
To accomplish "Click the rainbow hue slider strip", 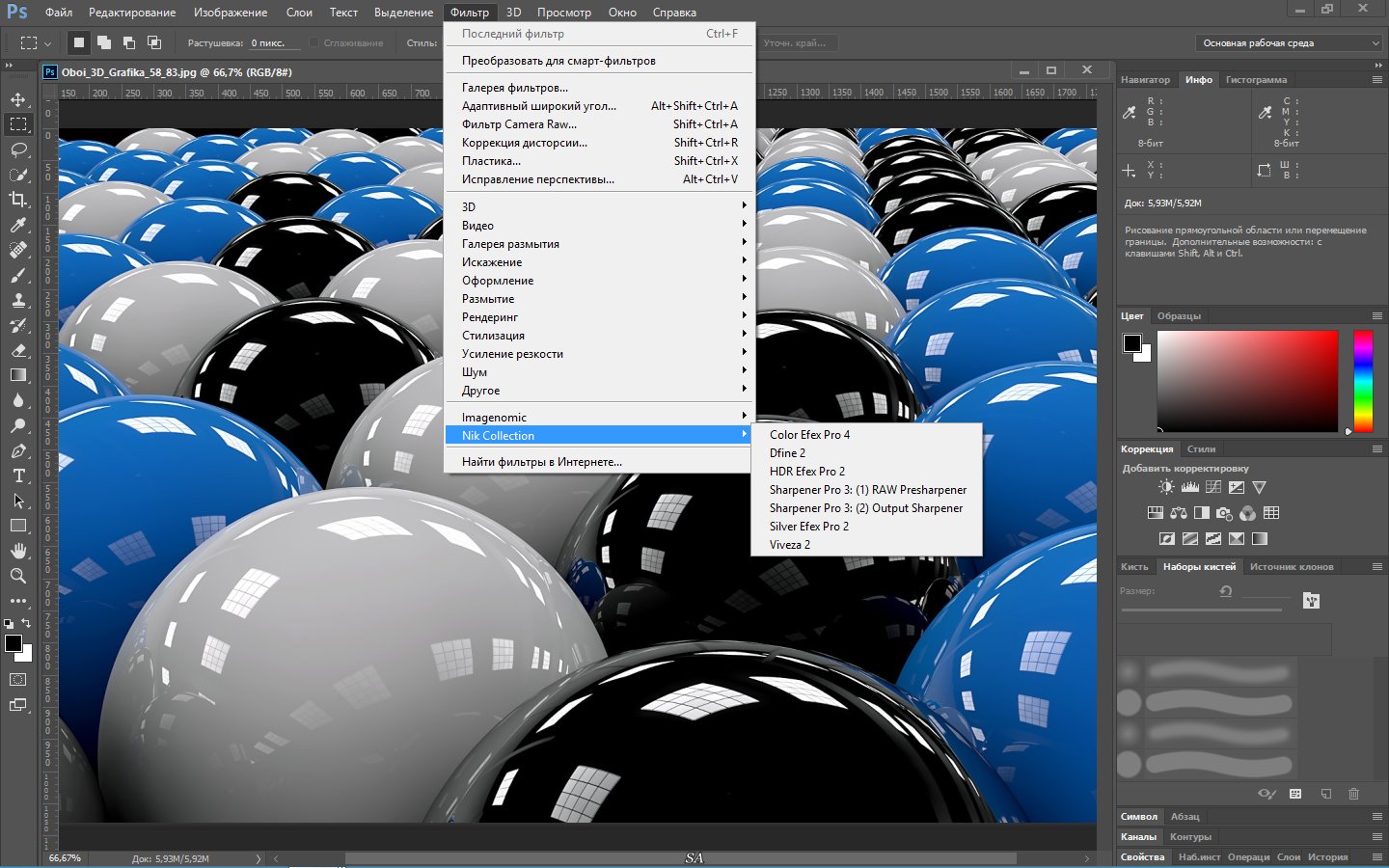I will 1363,381.
